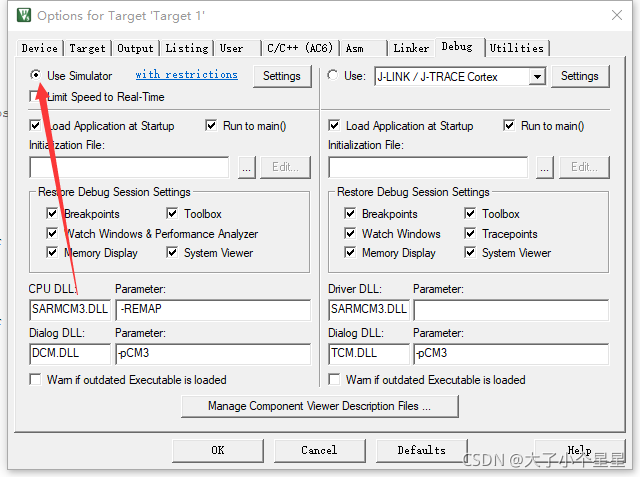Click the simulator Initialization File input field

click(129, 167)
